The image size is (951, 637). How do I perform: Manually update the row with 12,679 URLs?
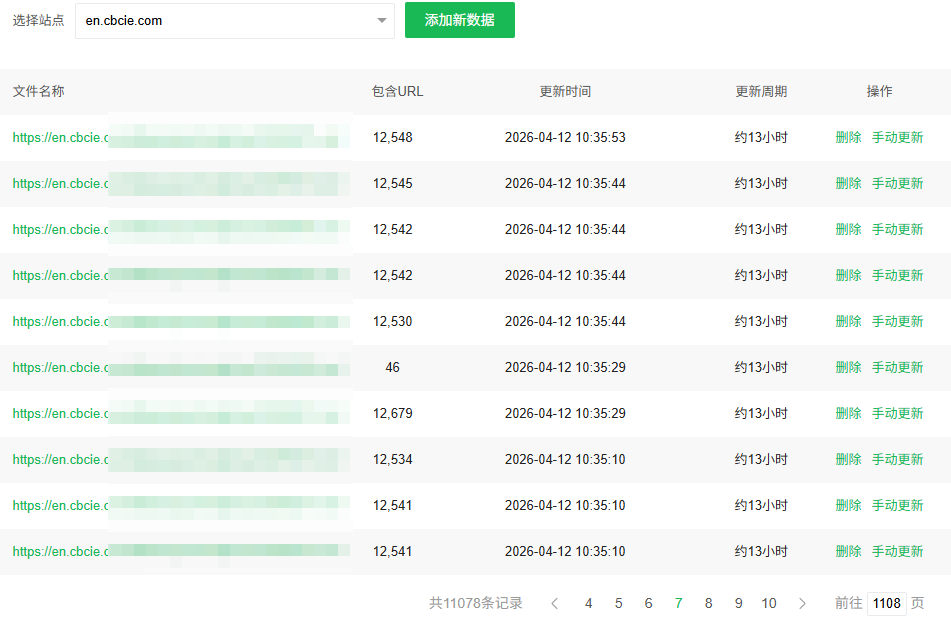(x=898, y=414)
